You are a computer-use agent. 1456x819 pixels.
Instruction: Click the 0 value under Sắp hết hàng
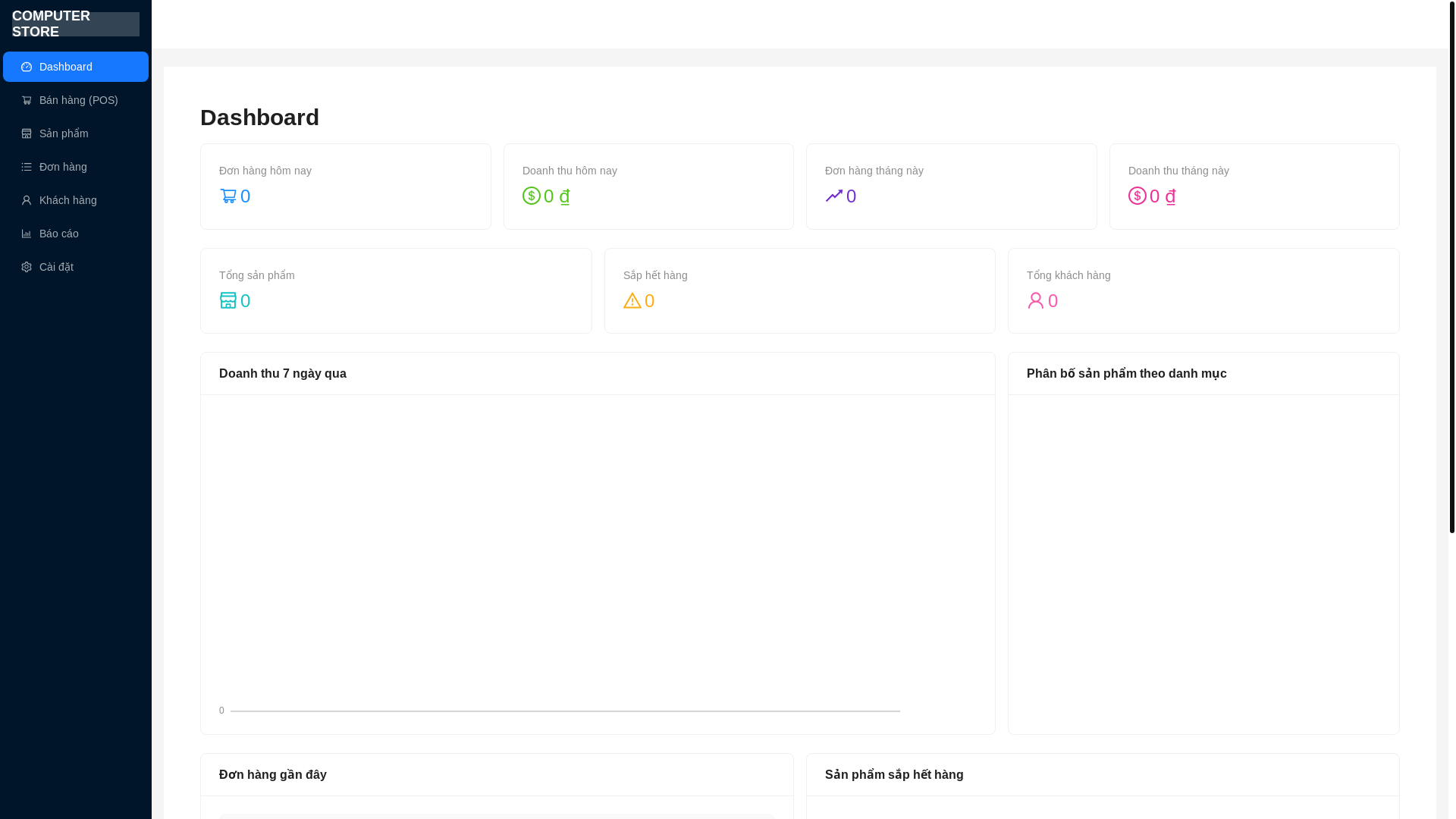[649, 300]
